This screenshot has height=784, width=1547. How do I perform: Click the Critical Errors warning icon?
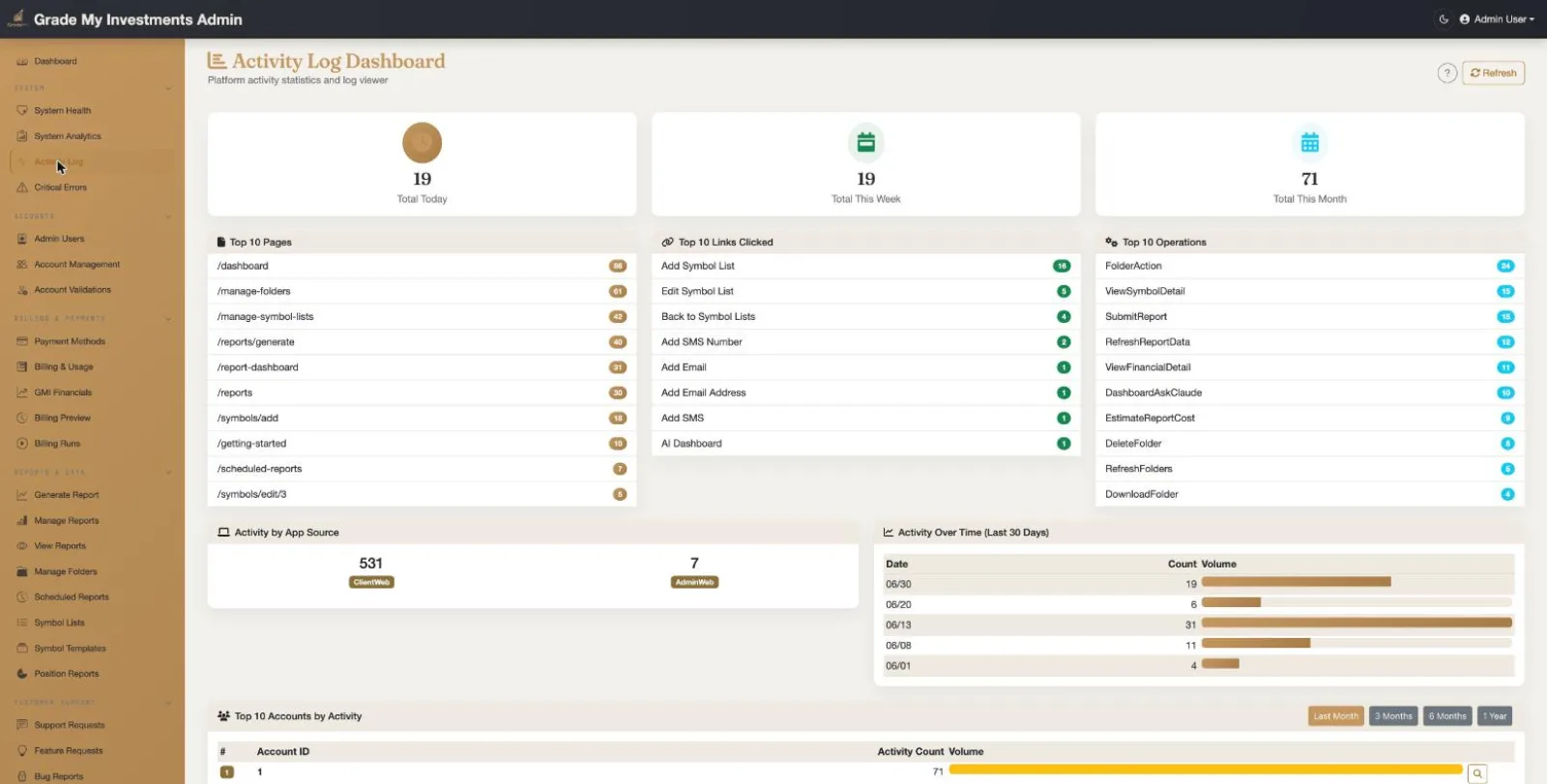coord(22,188)
